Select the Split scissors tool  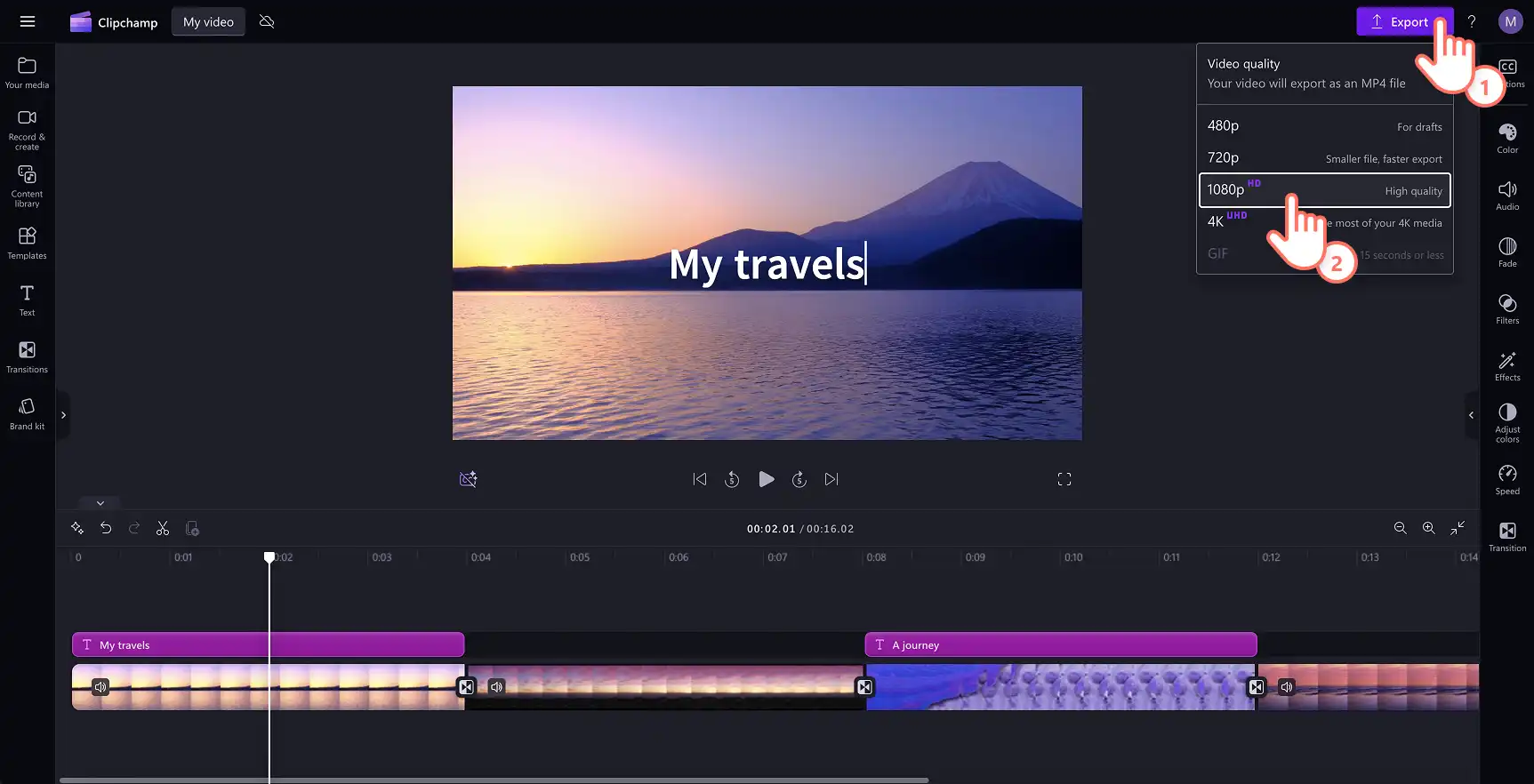[x=163, y=528]
